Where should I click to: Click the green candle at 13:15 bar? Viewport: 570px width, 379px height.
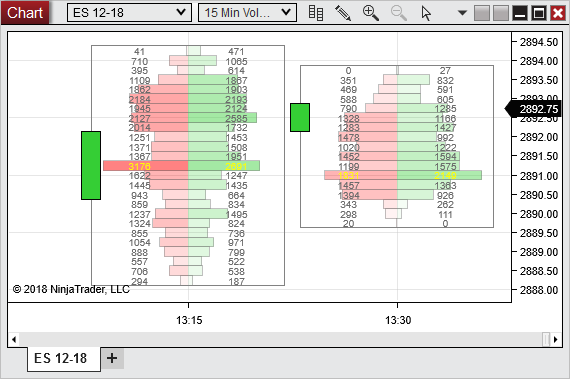[x=91, y=165]
